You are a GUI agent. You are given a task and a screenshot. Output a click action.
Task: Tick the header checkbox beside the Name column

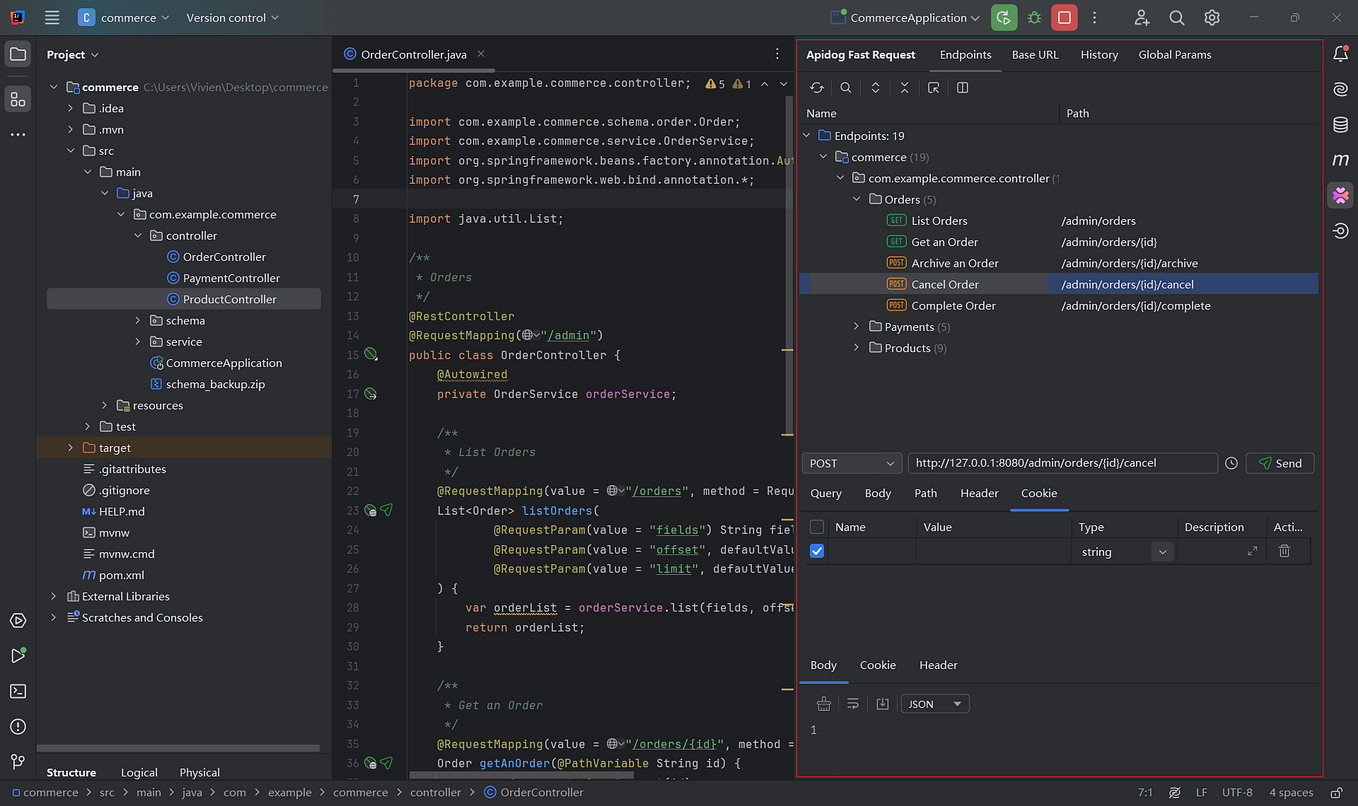click(x=817, y=527)
